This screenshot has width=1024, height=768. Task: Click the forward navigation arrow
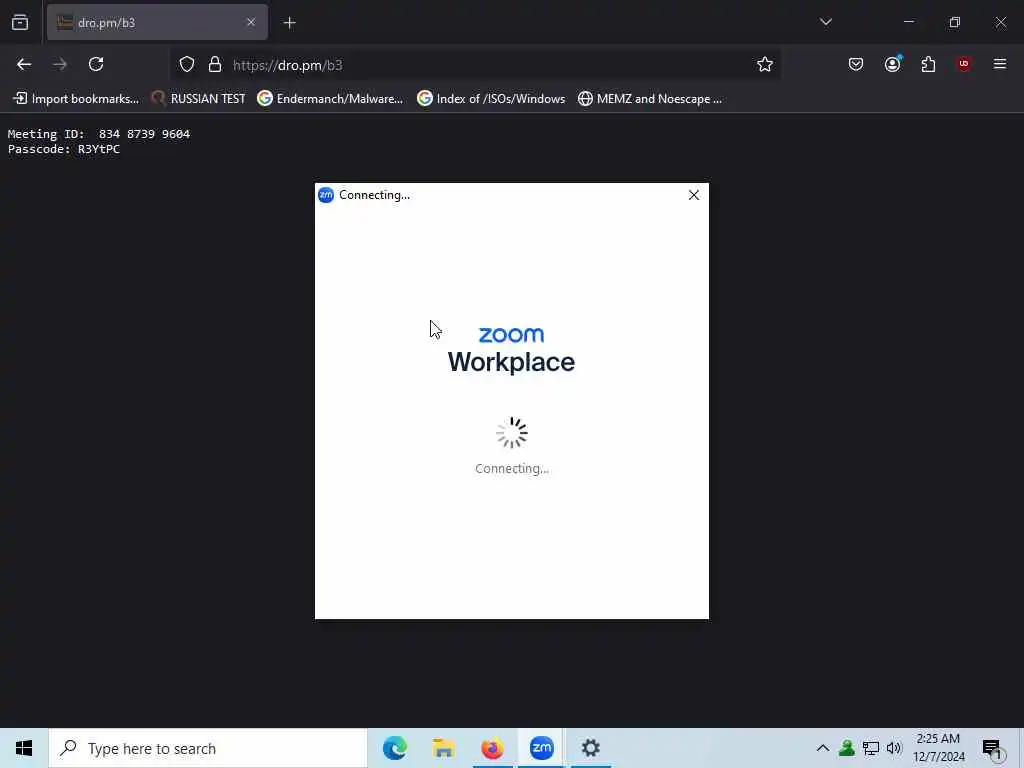tap(60, 64)
